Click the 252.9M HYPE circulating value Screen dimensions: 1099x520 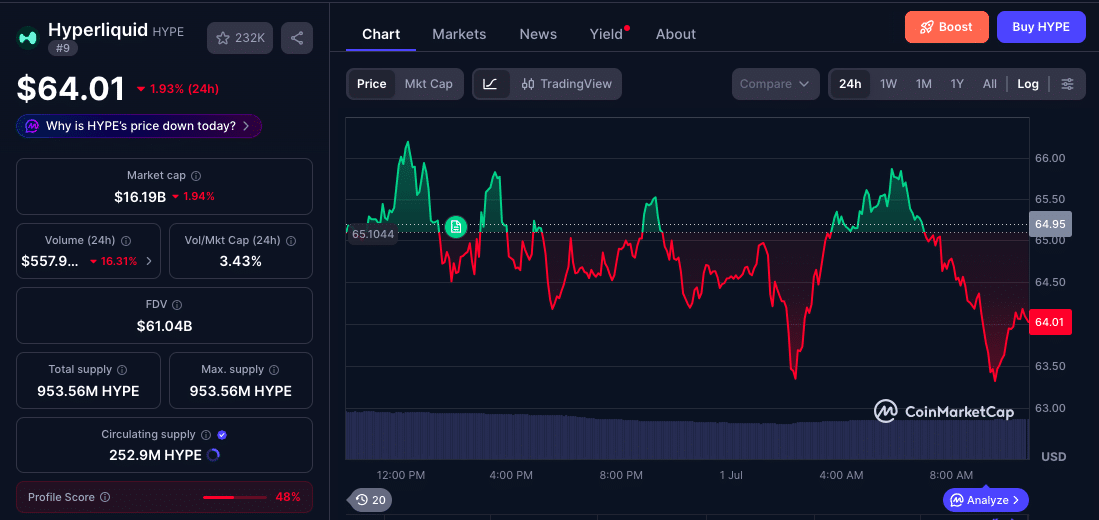point(155,455)
